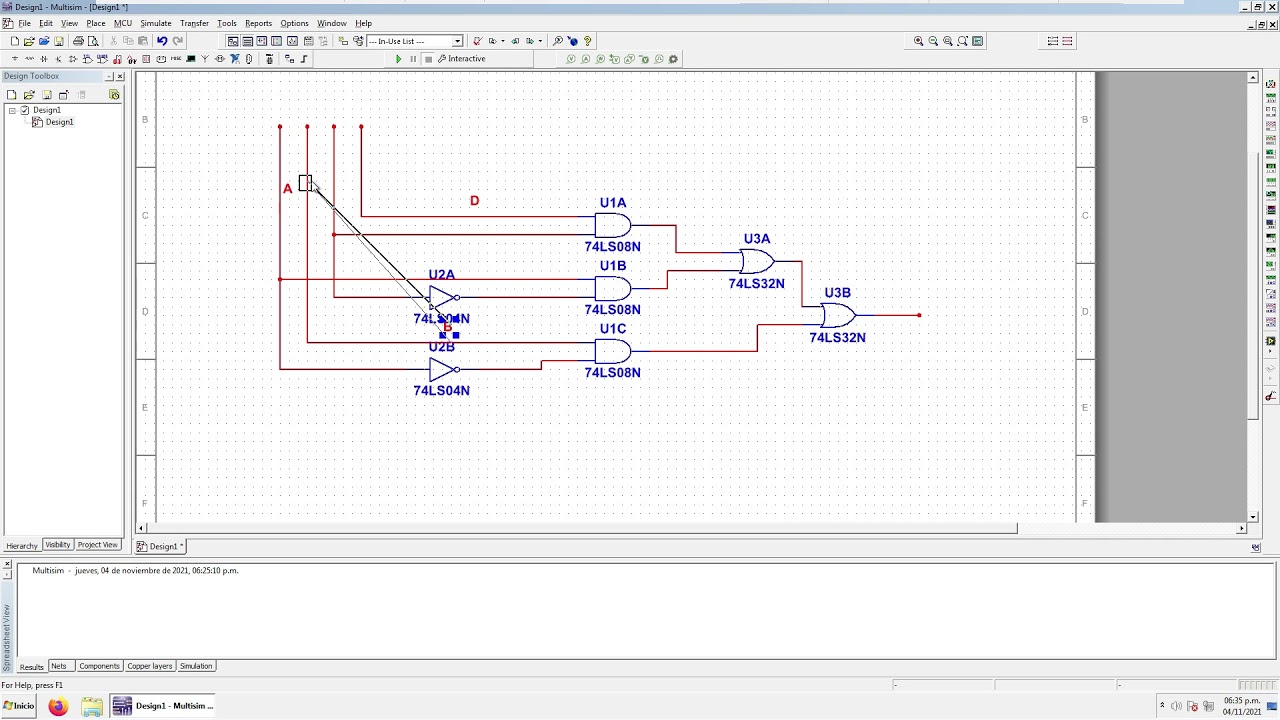The height and width of the screenshot is (720, 1280).
Task: Open the Copper layers tab
Action: coord(150,666)
